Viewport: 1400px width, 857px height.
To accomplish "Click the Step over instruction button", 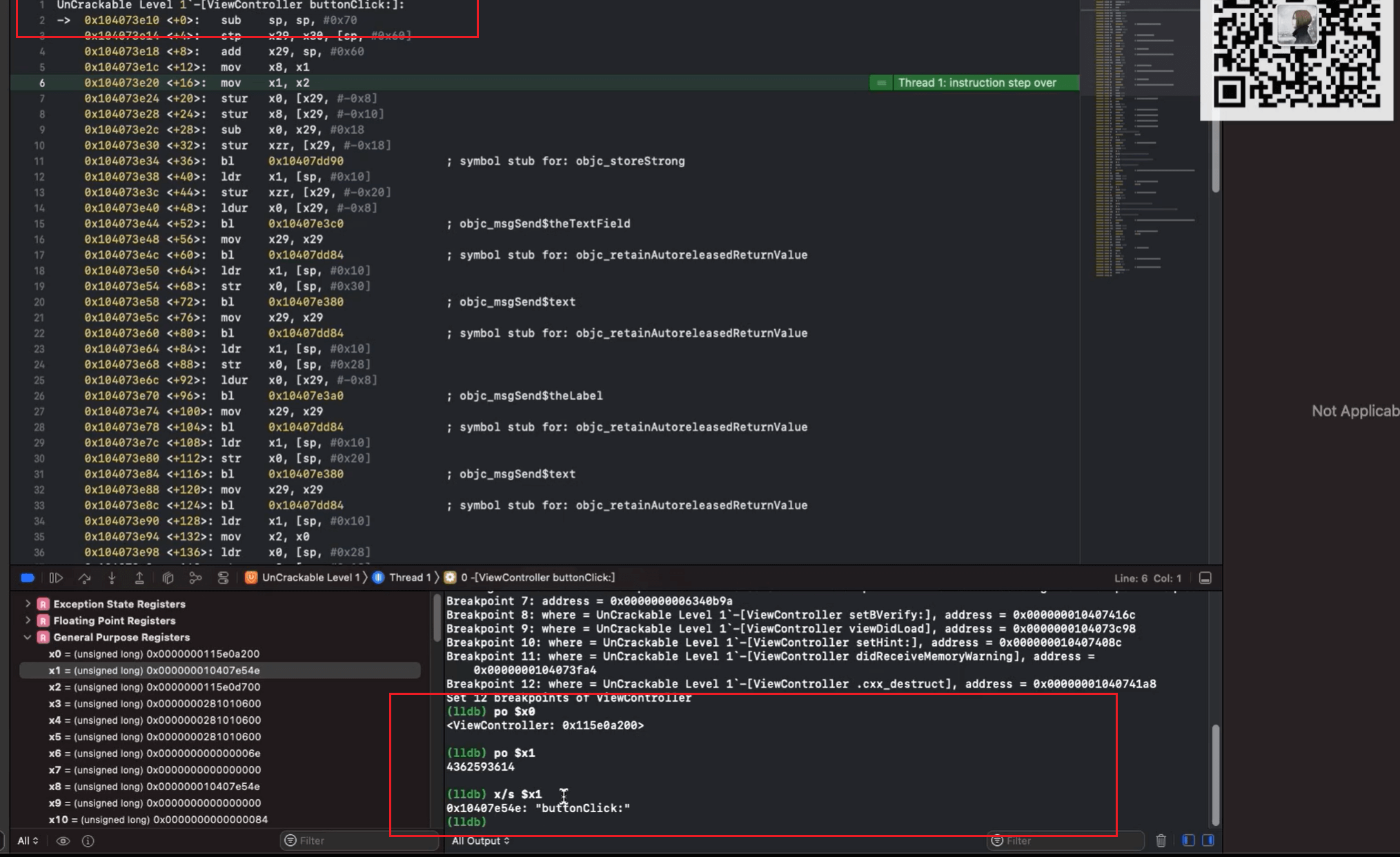I will click(84, 578).
